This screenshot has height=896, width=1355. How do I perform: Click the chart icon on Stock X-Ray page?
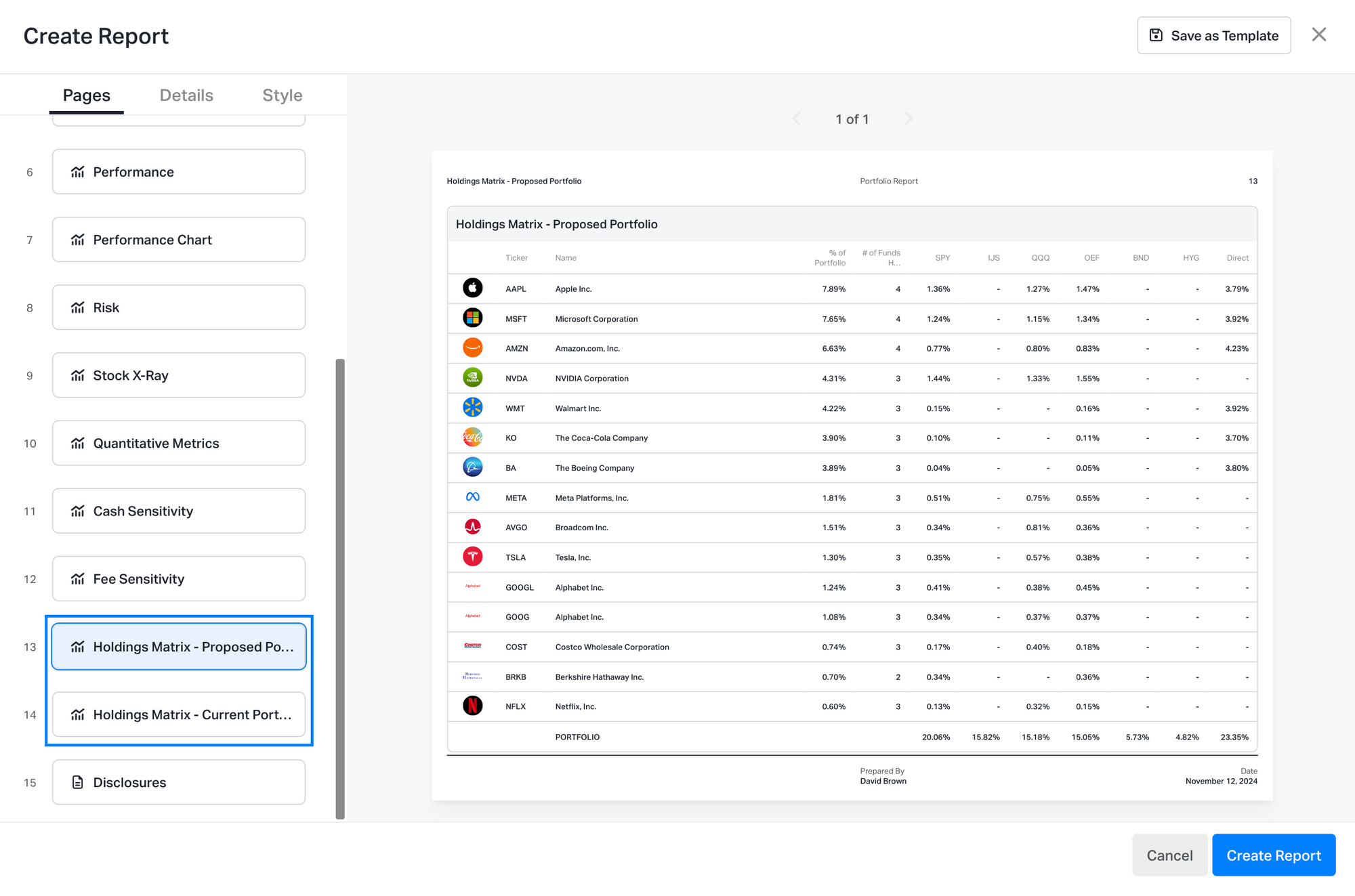78,375
